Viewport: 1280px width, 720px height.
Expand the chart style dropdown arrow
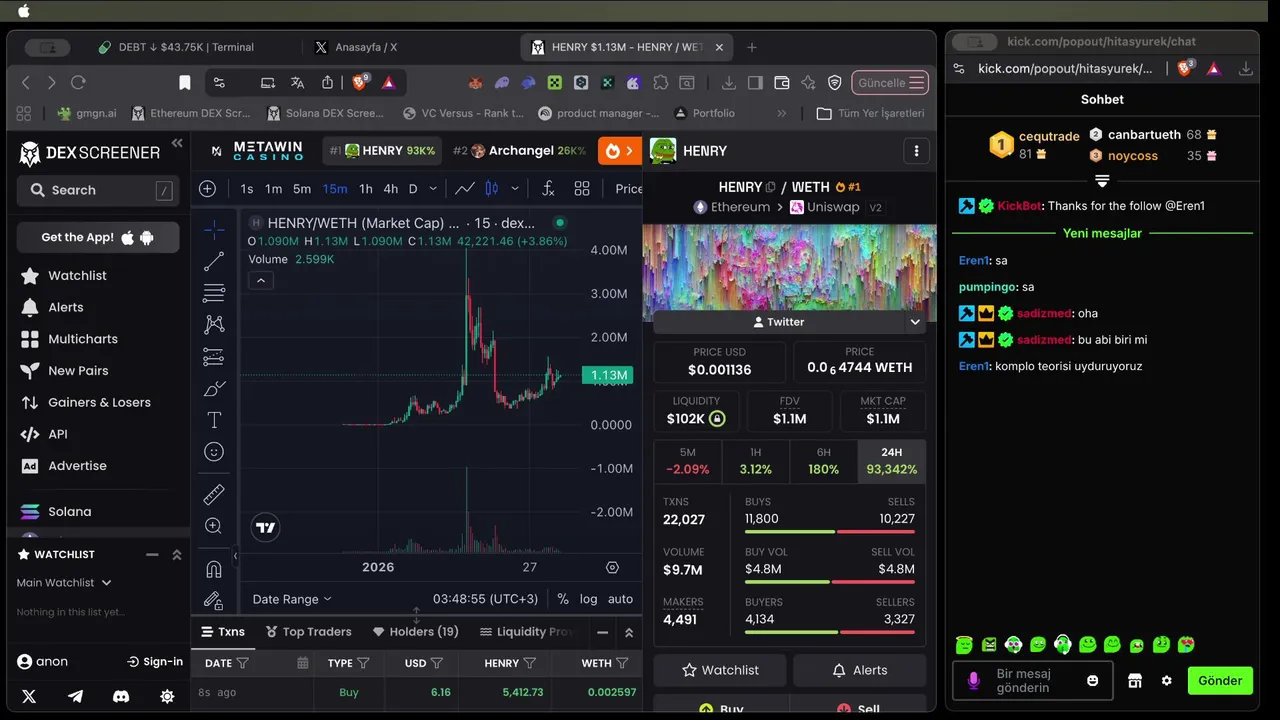point(515,188)
